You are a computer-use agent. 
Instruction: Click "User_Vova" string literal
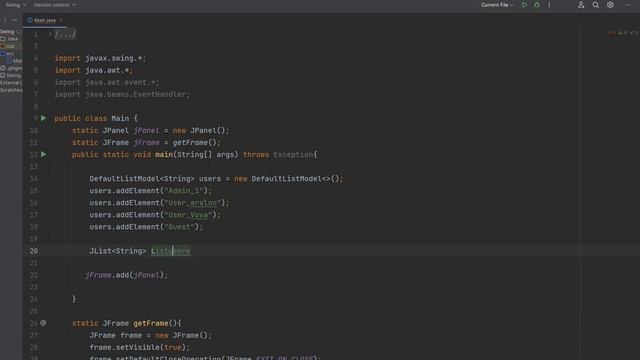(x=188, y=215)
